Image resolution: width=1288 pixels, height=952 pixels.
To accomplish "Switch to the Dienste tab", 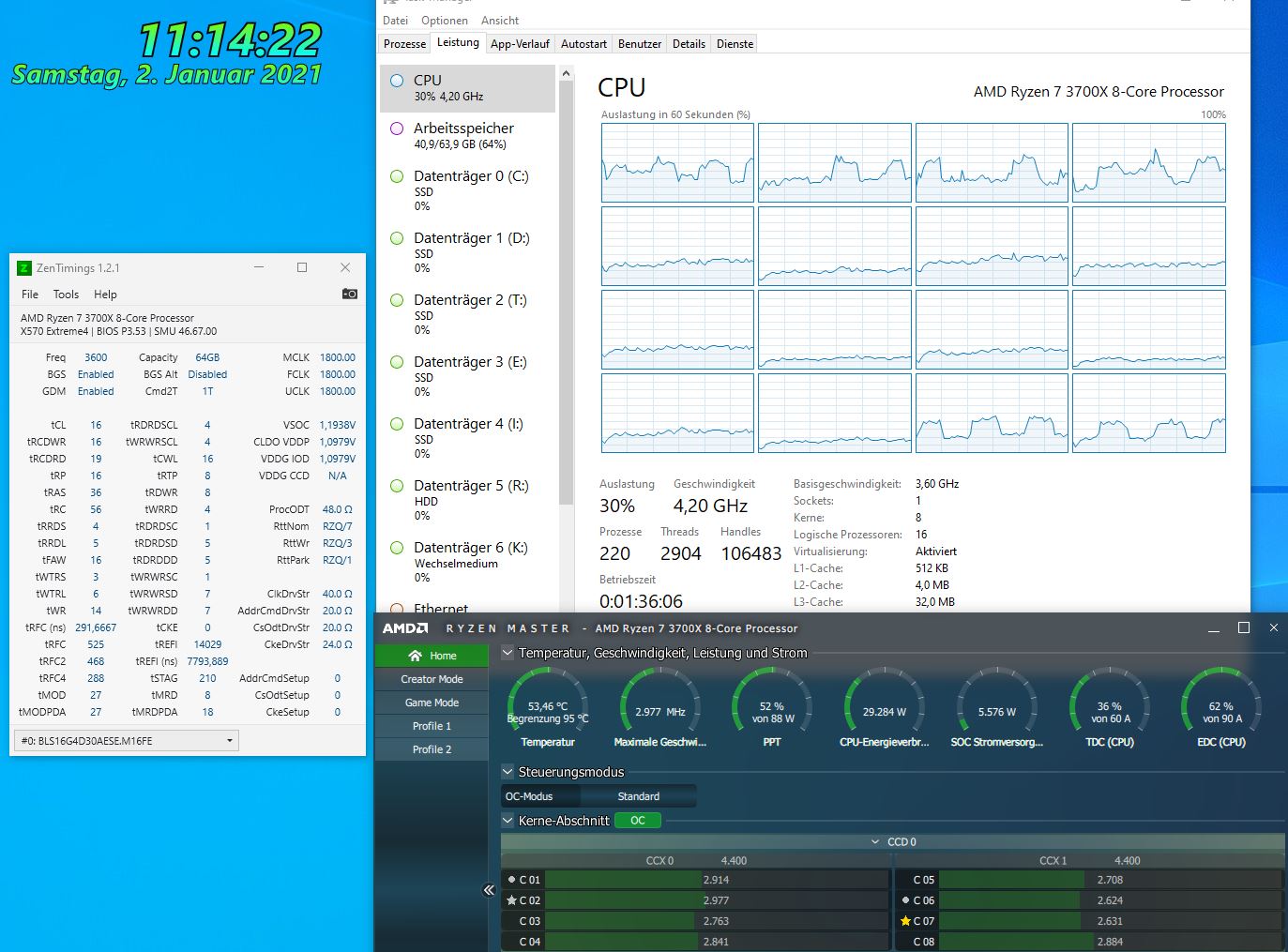I will (735, 44).
